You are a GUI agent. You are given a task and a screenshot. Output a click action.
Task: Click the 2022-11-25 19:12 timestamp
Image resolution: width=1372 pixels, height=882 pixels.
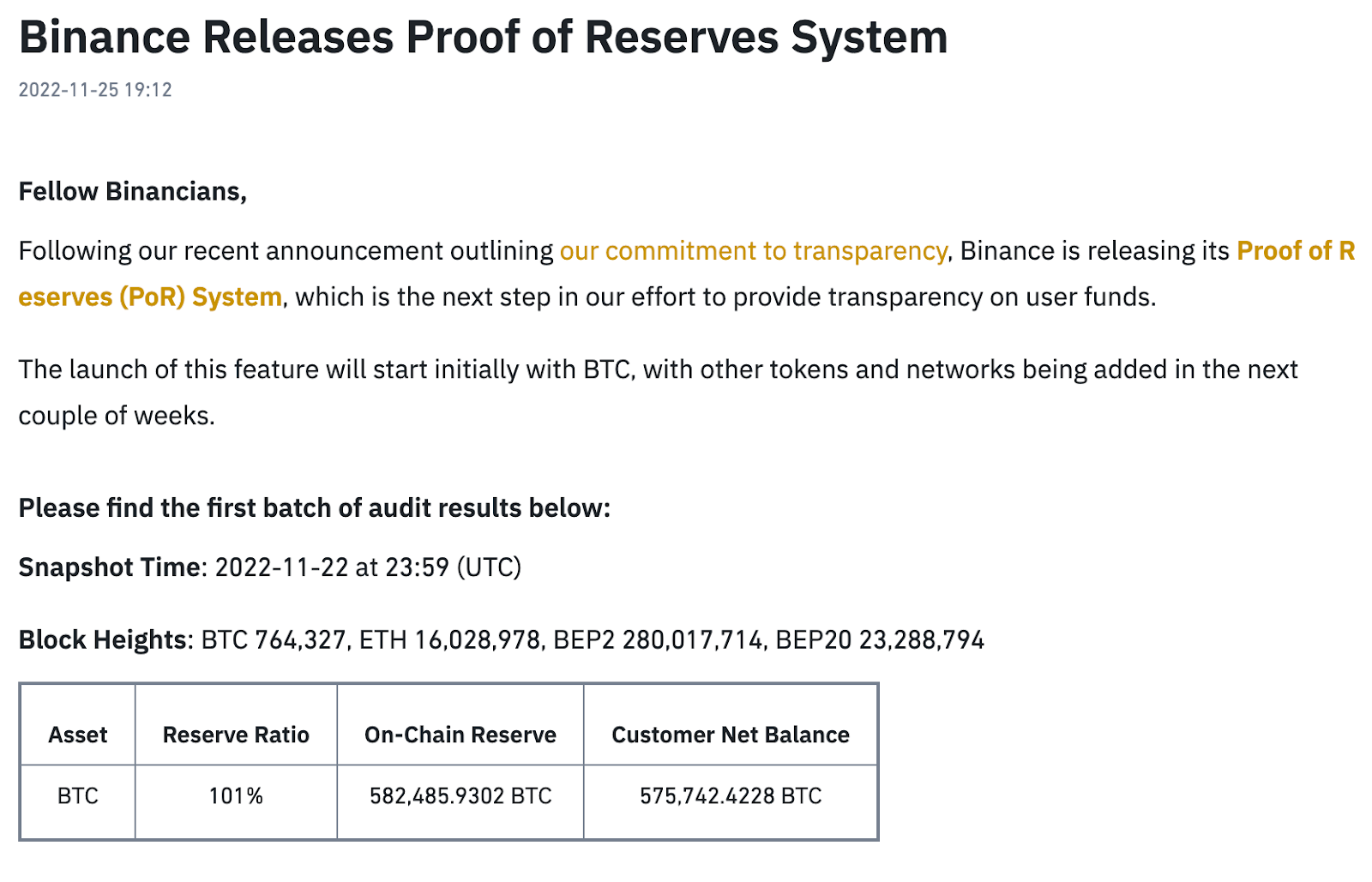(x=95, y=90)
